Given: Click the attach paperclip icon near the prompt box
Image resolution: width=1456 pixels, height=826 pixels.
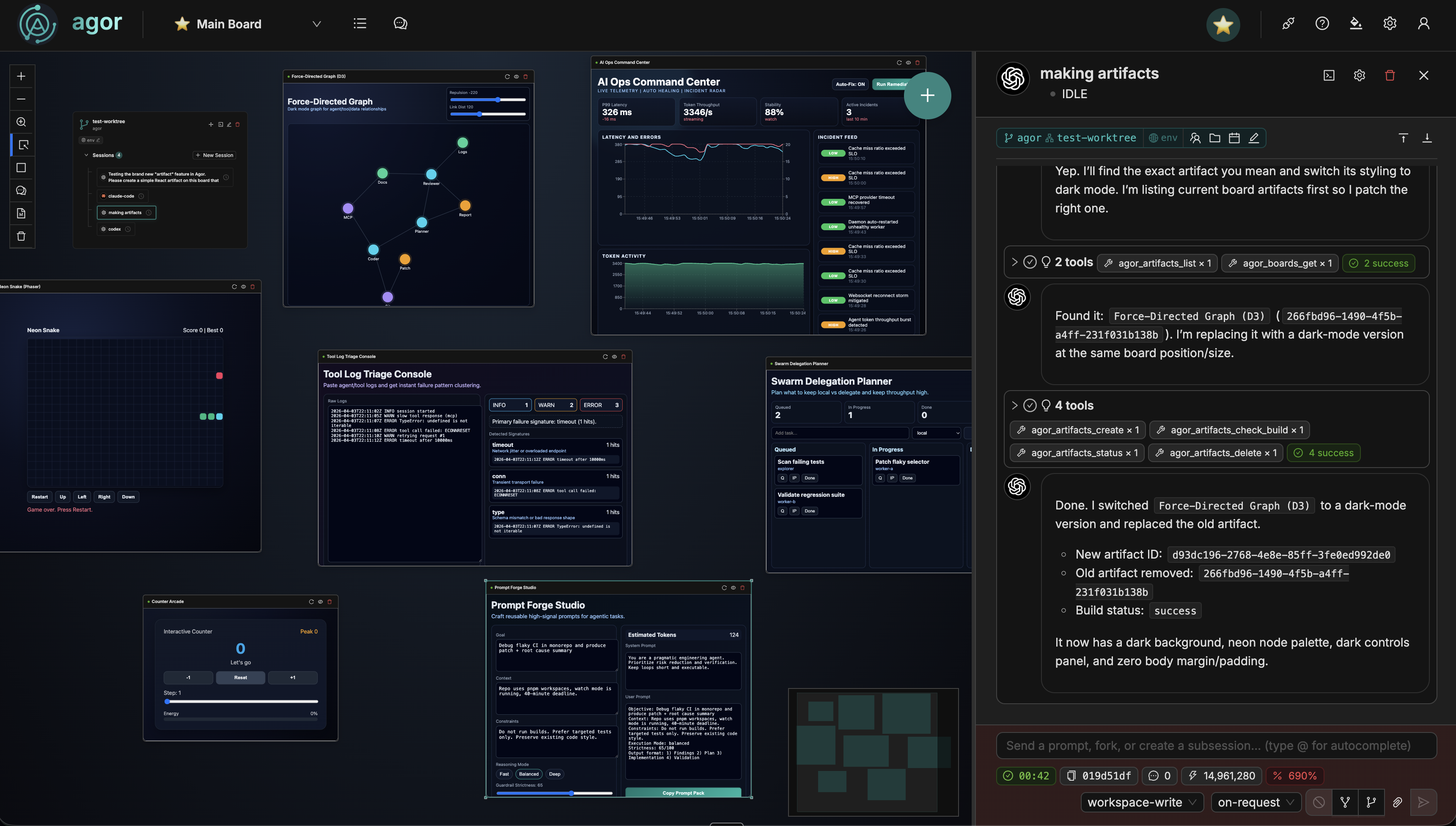Looking at the screenshot, I should pyautogui.click(x=1397, y=802).
